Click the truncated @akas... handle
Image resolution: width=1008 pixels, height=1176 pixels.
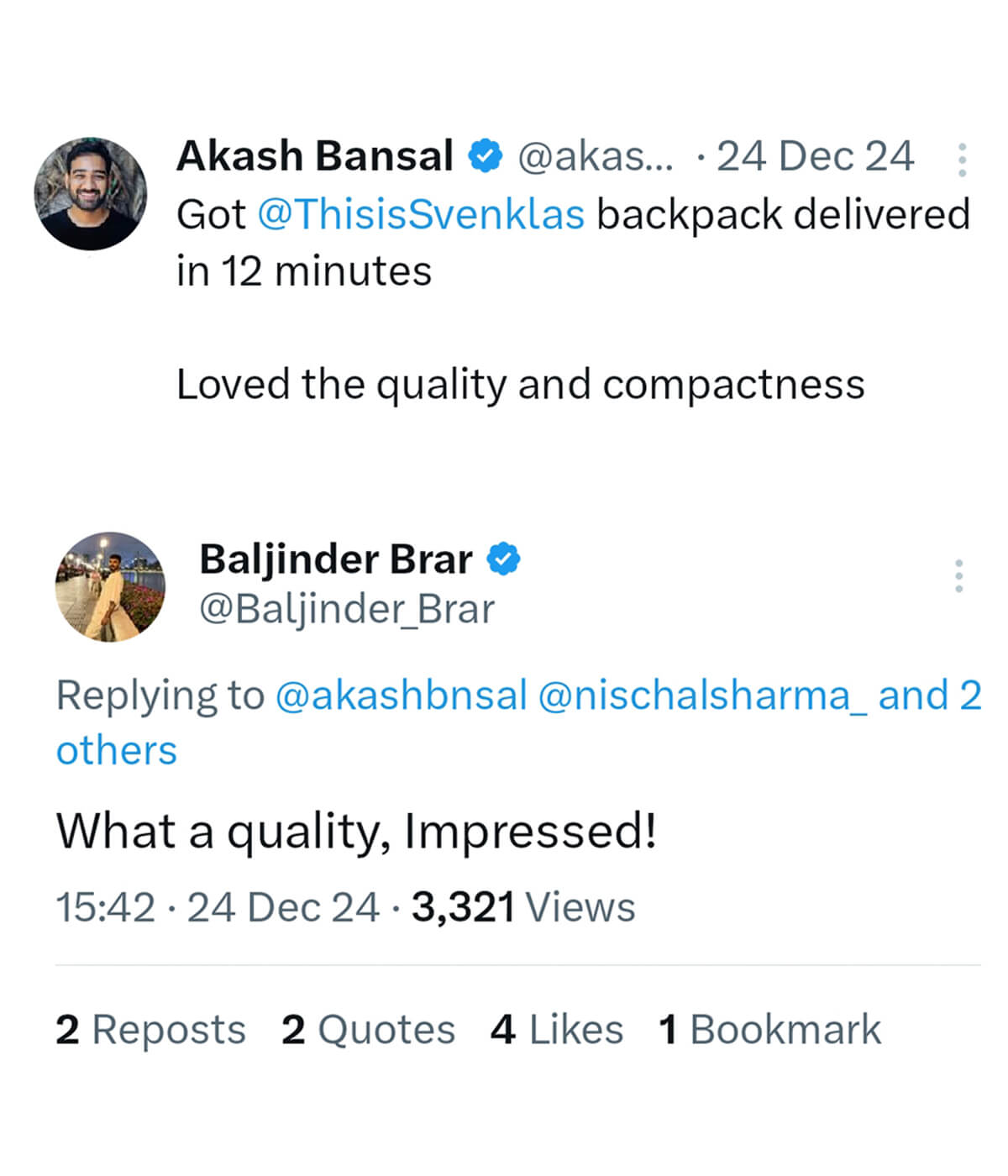pos(596,157)
